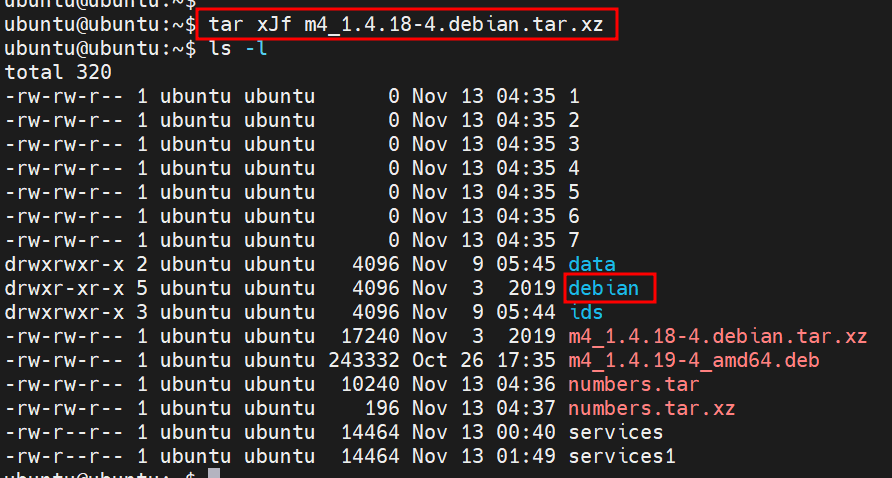
Task: Click the date 'Oct 26 17:35'
Action: [x=484, y=360]
